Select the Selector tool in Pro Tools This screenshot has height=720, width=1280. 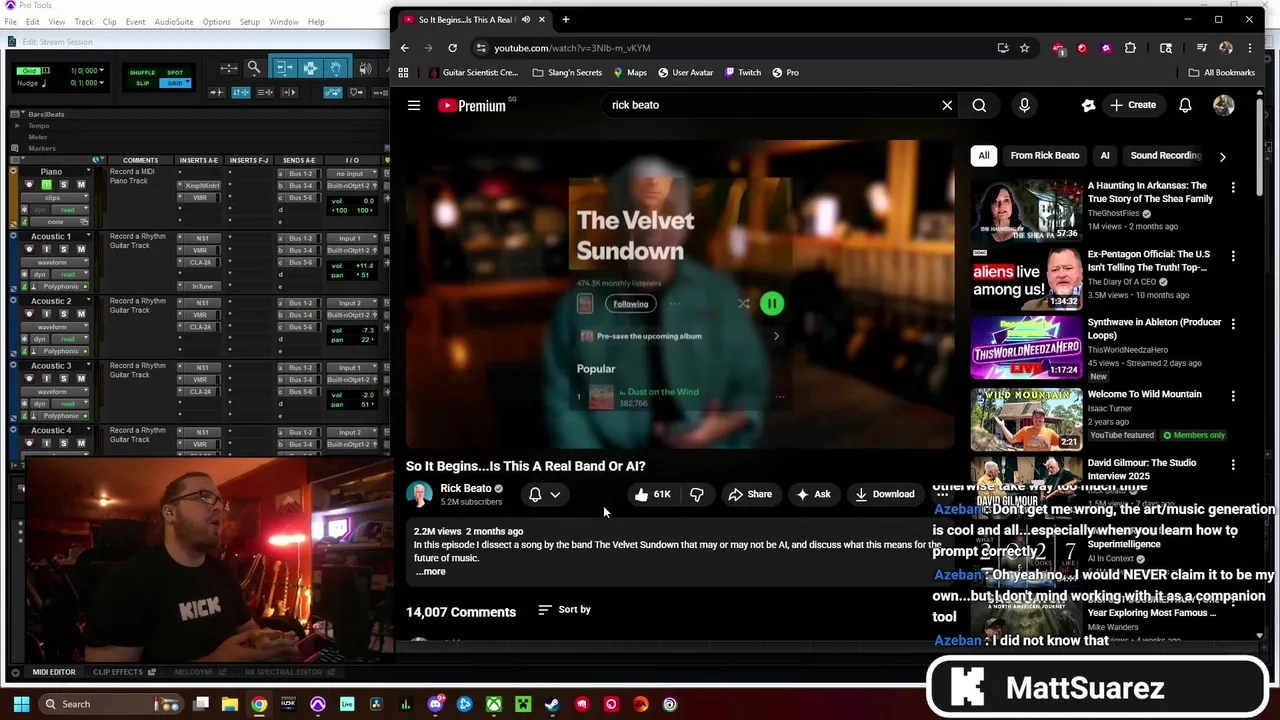pos(310,68)
